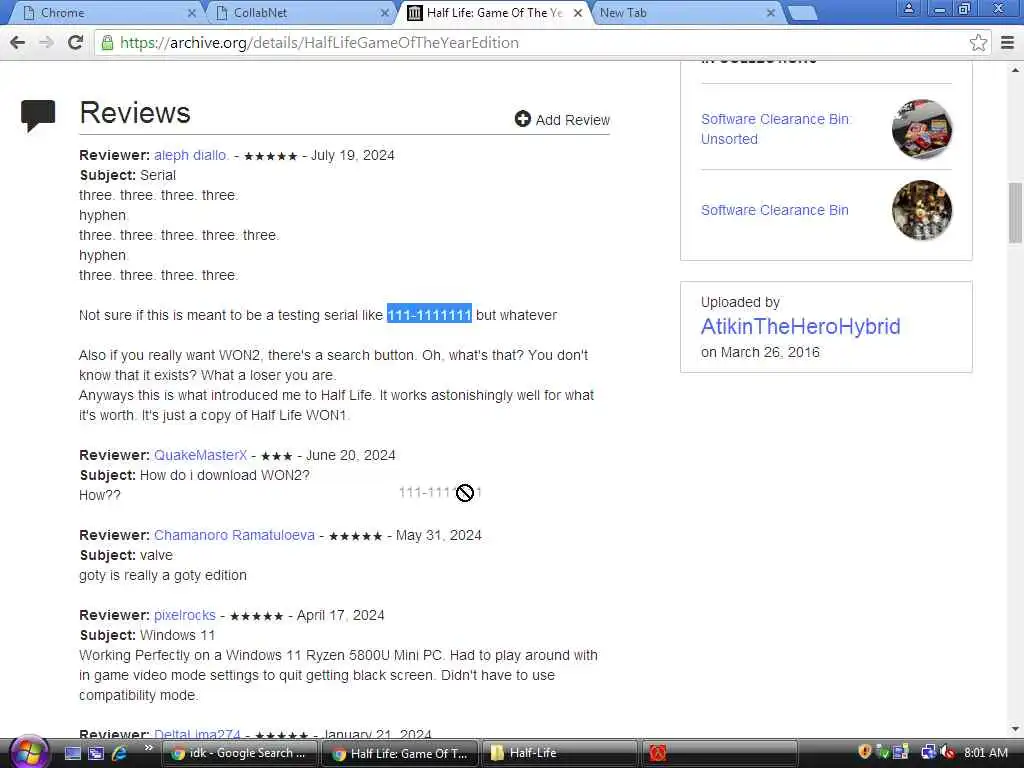Close the New Tab tab
Image resolution: width=1024 pixels, height=768 pixels.
(771, 12)
